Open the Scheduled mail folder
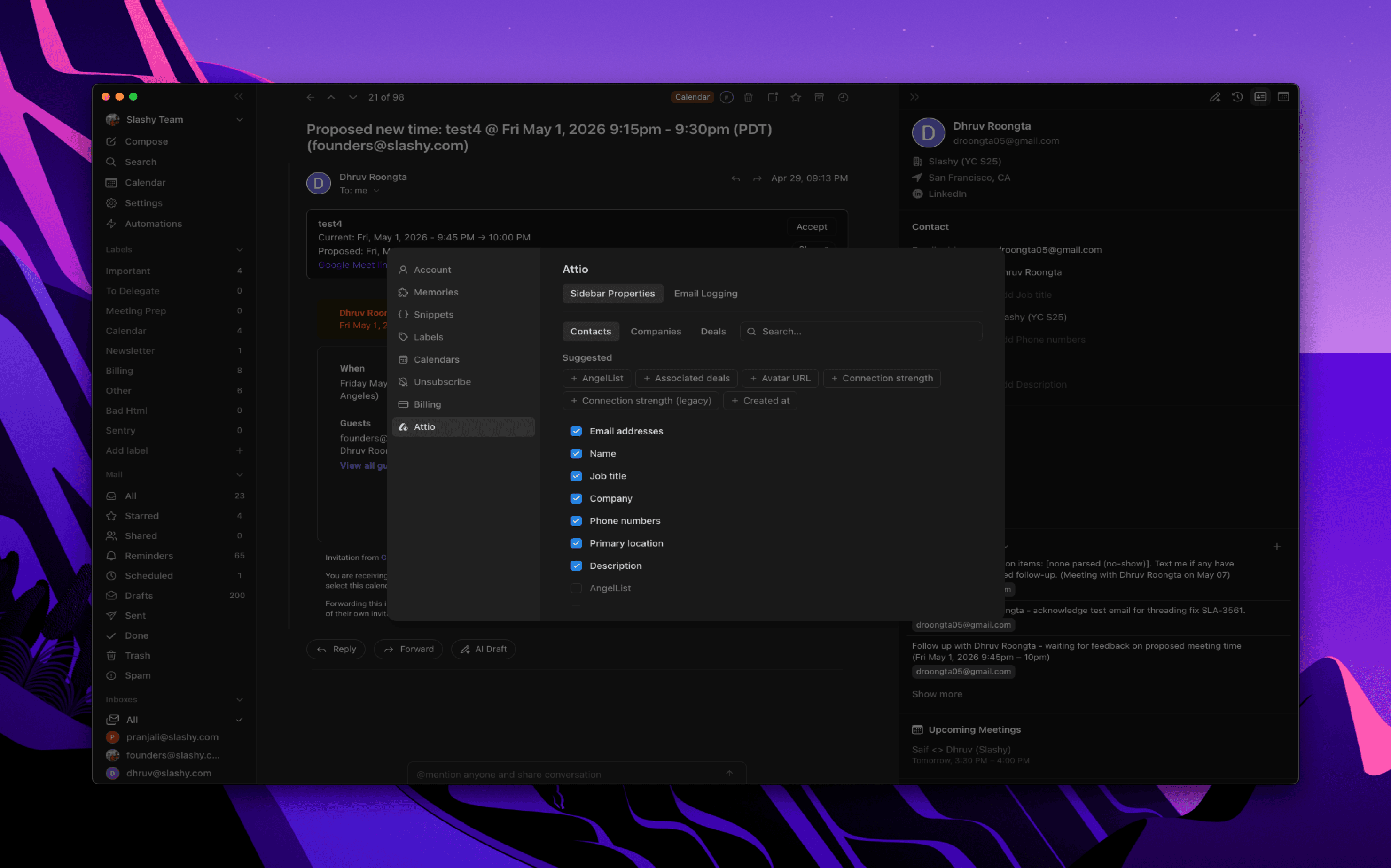The width and height of the screenshot is (1391, 868). coord(149,576)
